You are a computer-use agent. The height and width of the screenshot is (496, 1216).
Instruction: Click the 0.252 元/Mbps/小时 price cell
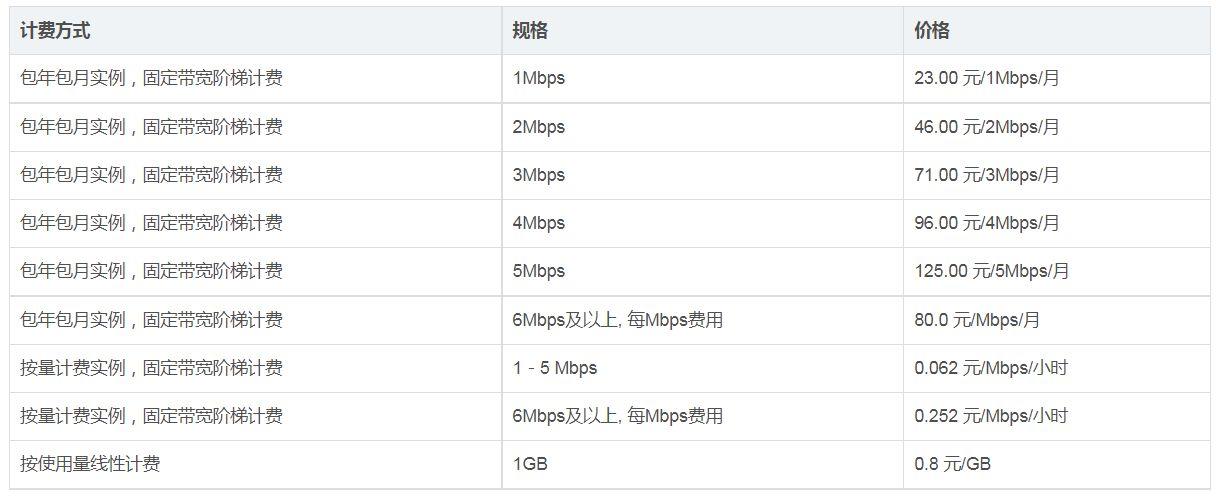(1056, 416)
